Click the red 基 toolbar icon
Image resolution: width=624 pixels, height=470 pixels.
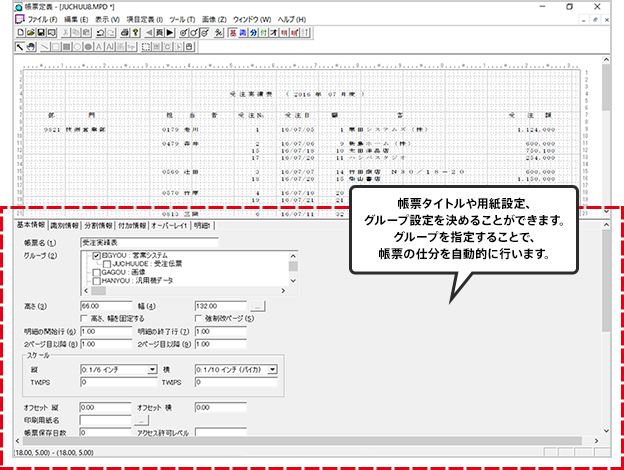coord(231,33)
